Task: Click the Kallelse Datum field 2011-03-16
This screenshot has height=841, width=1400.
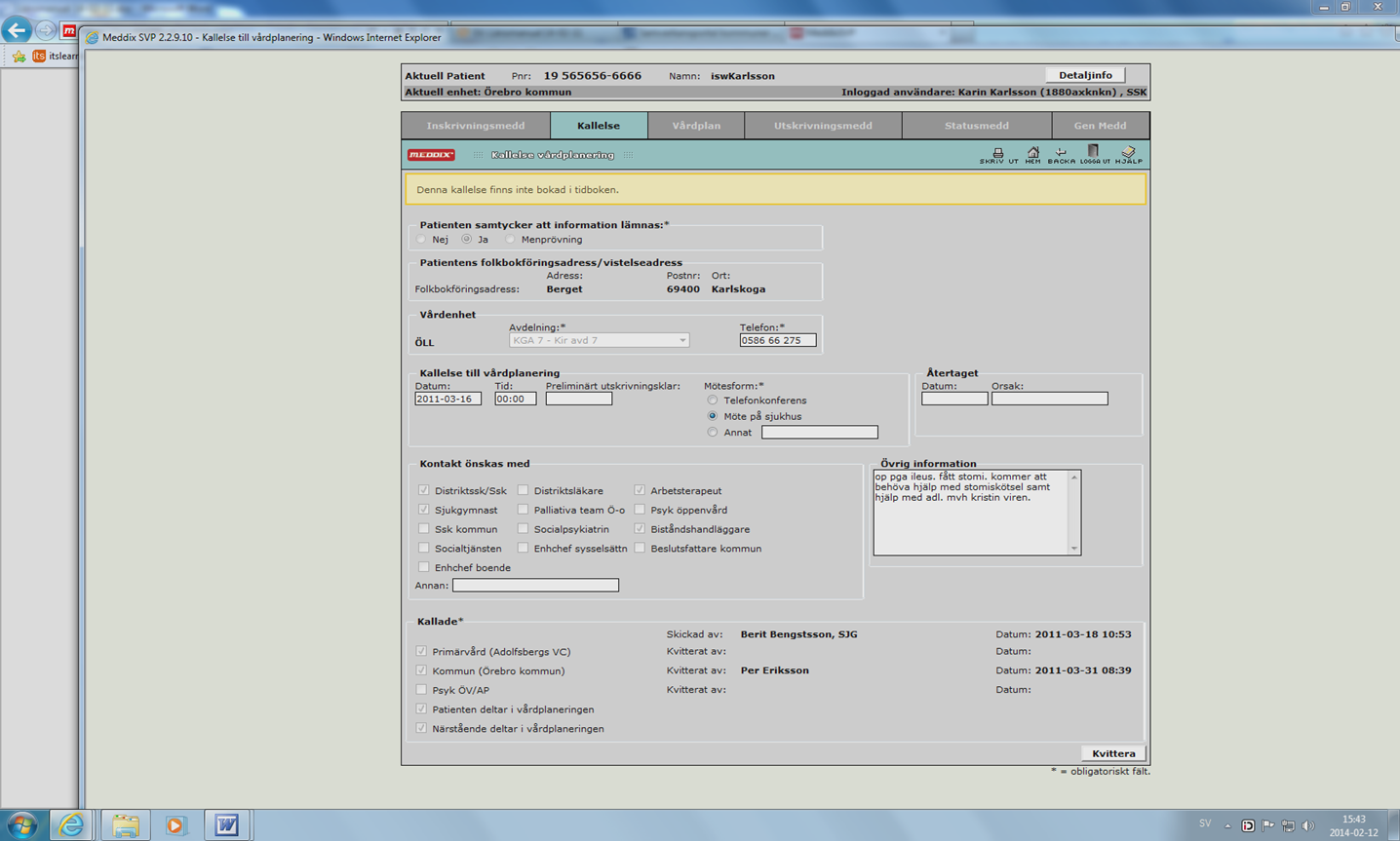Action: [447, 399]
